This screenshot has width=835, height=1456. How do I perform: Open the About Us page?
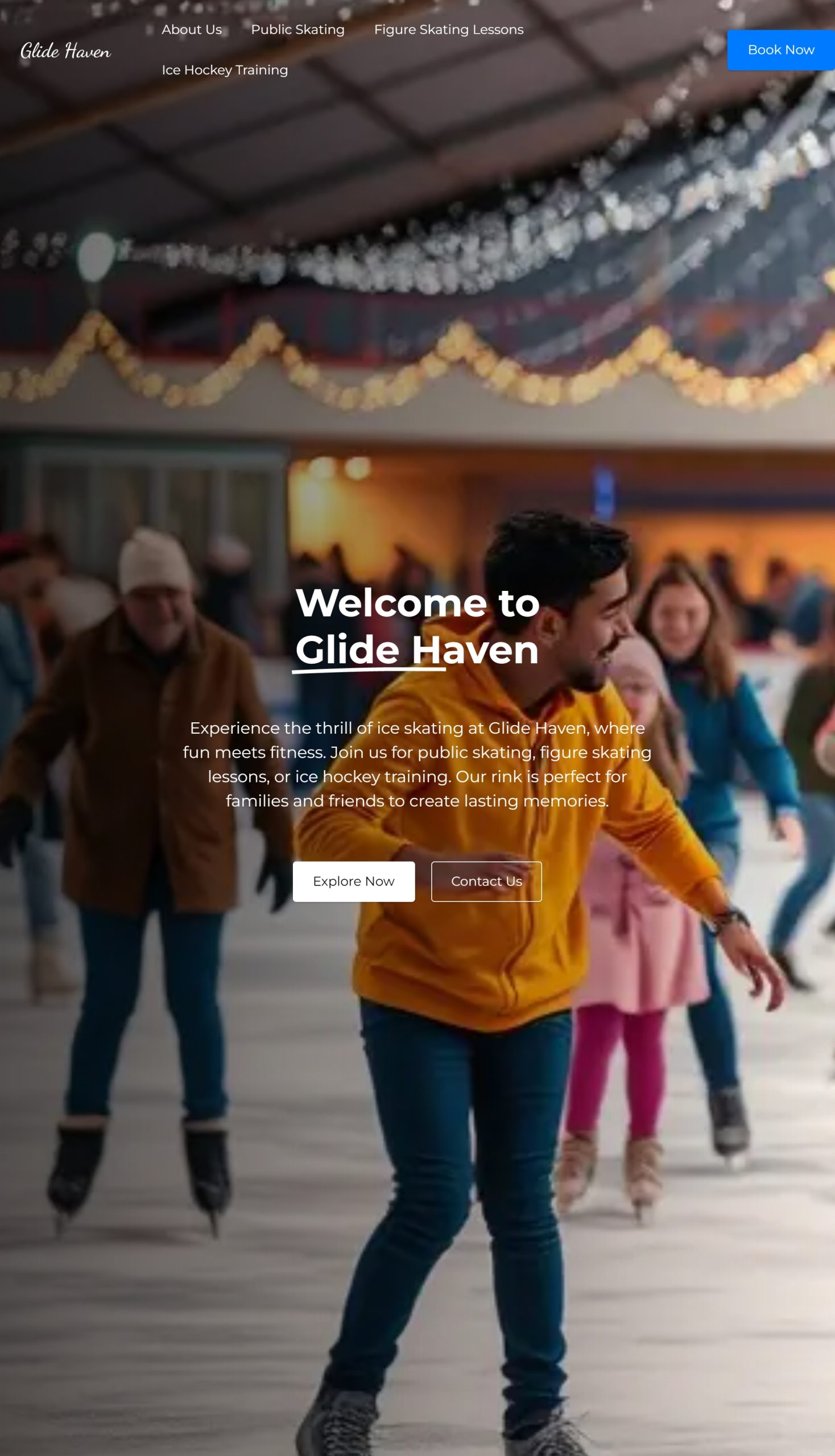pyautogui.click(x=192, y=30)
